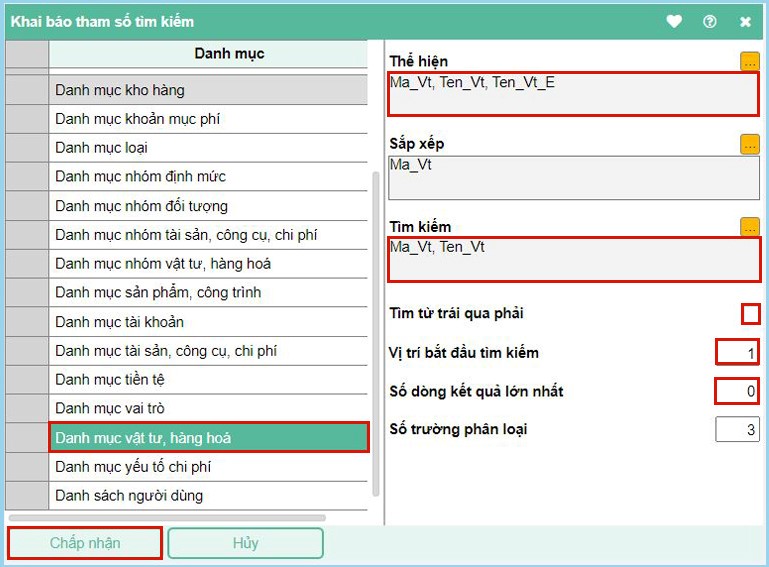Open the ellipsis button beside Tìm kiếm
Screen dimensions: 769x567
pos(749,227)
